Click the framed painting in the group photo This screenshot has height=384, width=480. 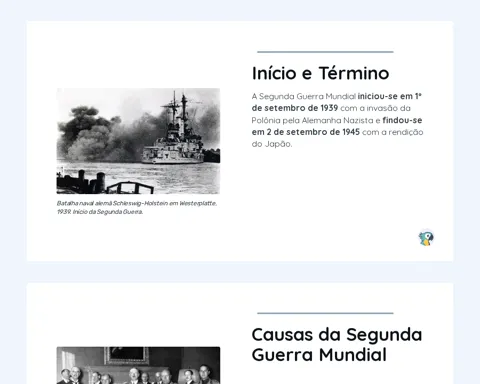tap(127, 355)
